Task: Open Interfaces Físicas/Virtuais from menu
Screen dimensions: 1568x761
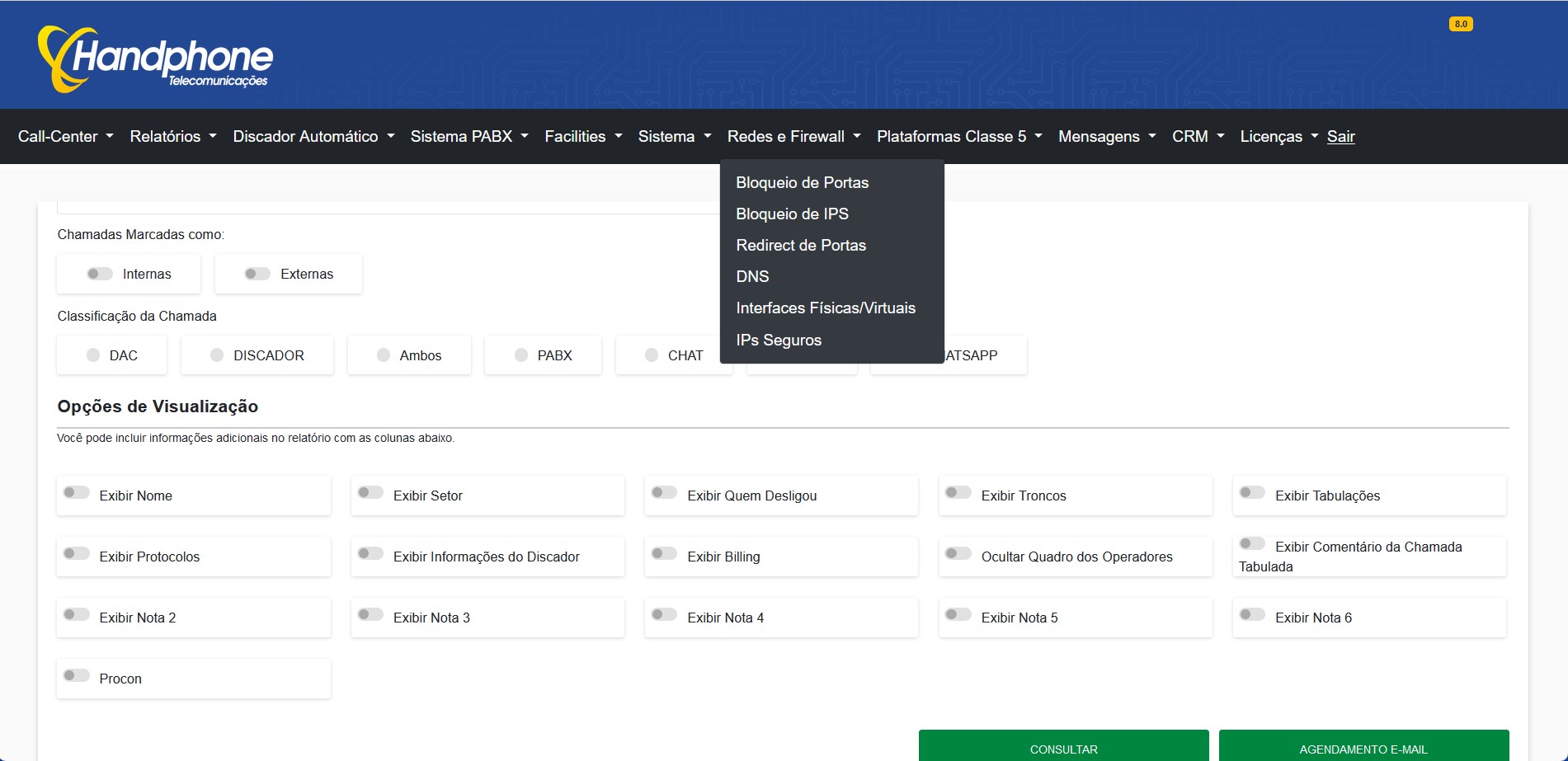Action: 825,308
